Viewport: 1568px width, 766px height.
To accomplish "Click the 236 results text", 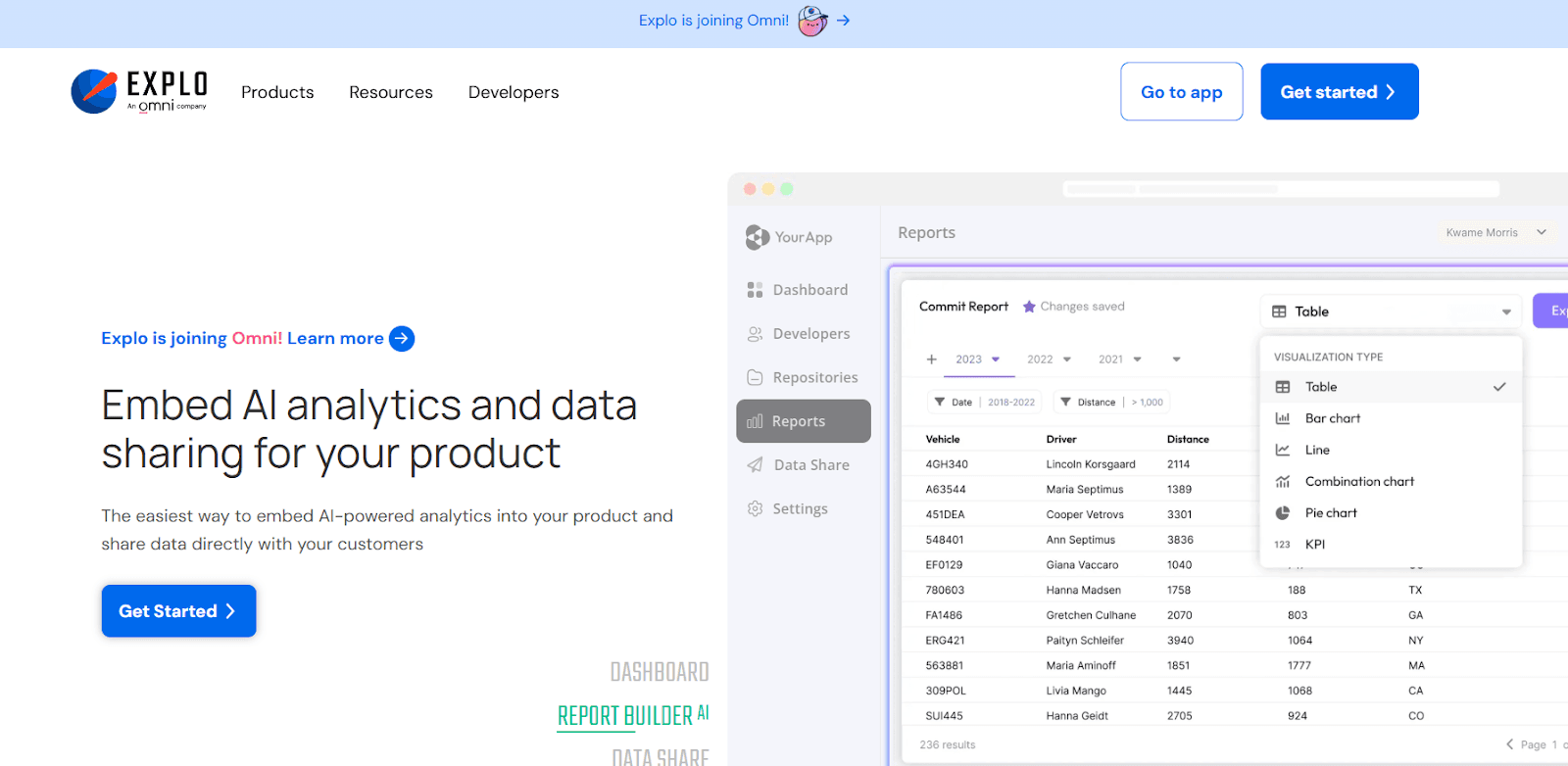I will click(x=948, y=744).
